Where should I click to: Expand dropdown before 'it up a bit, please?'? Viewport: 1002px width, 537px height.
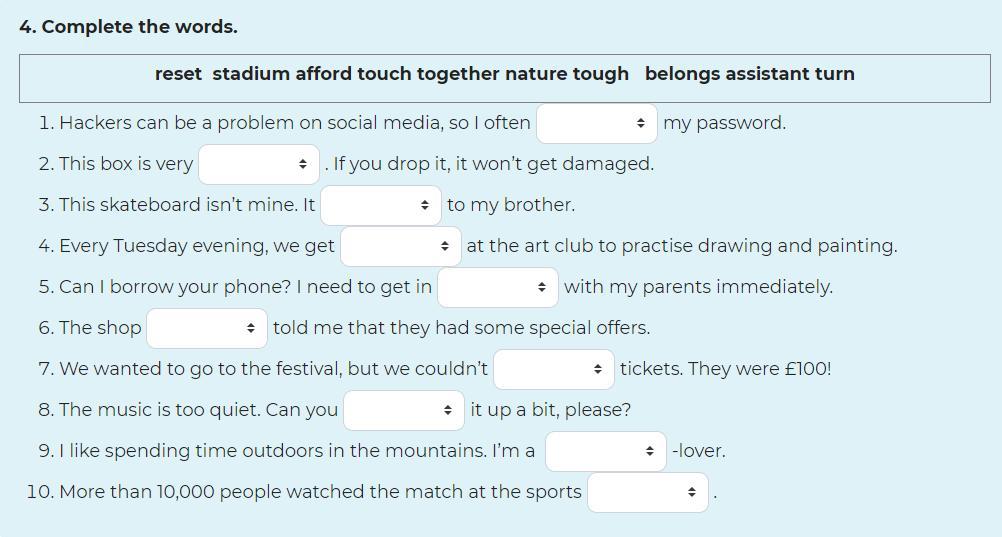(x=404, y=410)
